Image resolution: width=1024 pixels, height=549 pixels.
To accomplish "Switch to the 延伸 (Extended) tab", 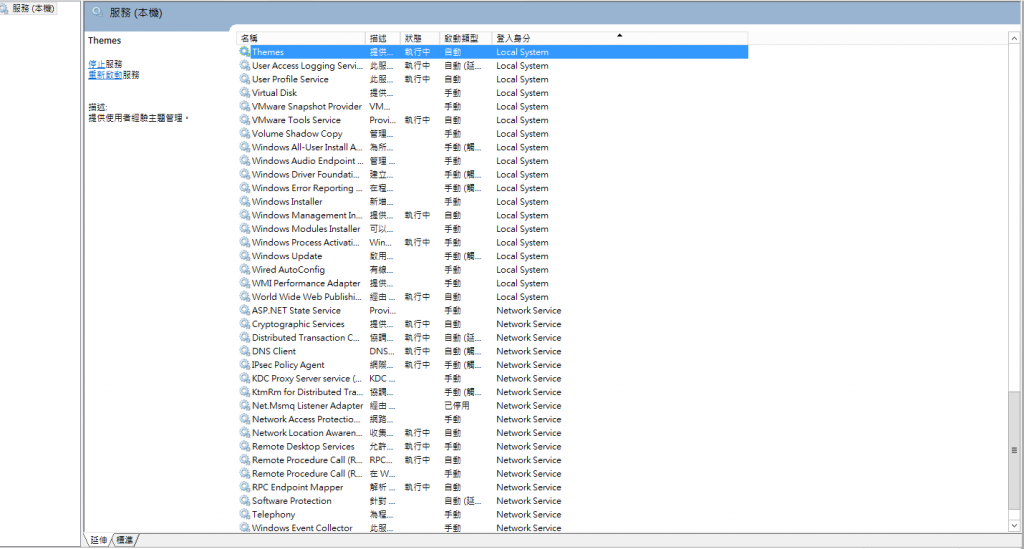I will [99, 540].
